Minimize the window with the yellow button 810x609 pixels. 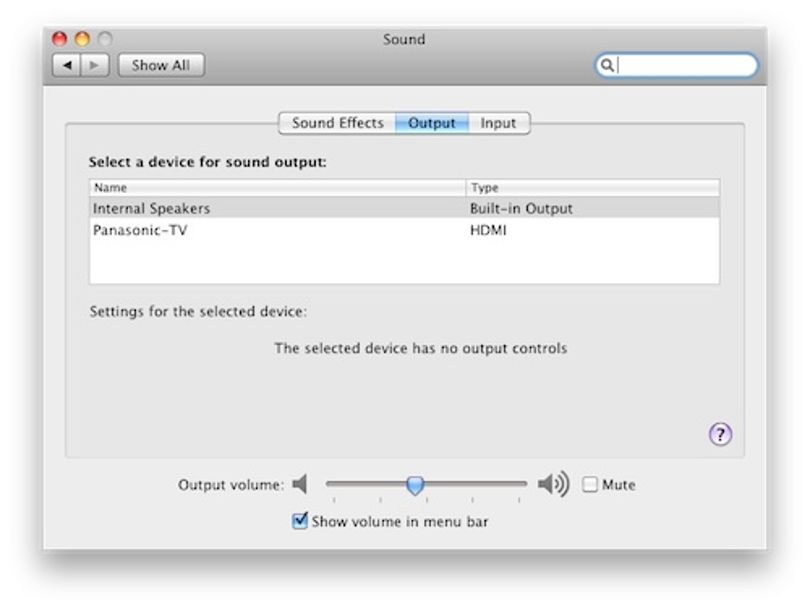coord(83,39)
